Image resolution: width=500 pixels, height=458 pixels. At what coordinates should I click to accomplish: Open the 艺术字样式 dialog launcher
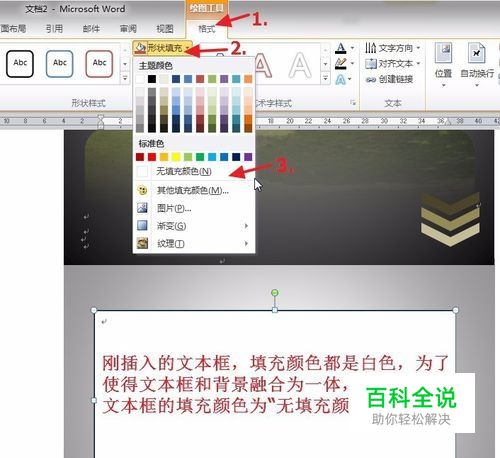pos(353,103)
